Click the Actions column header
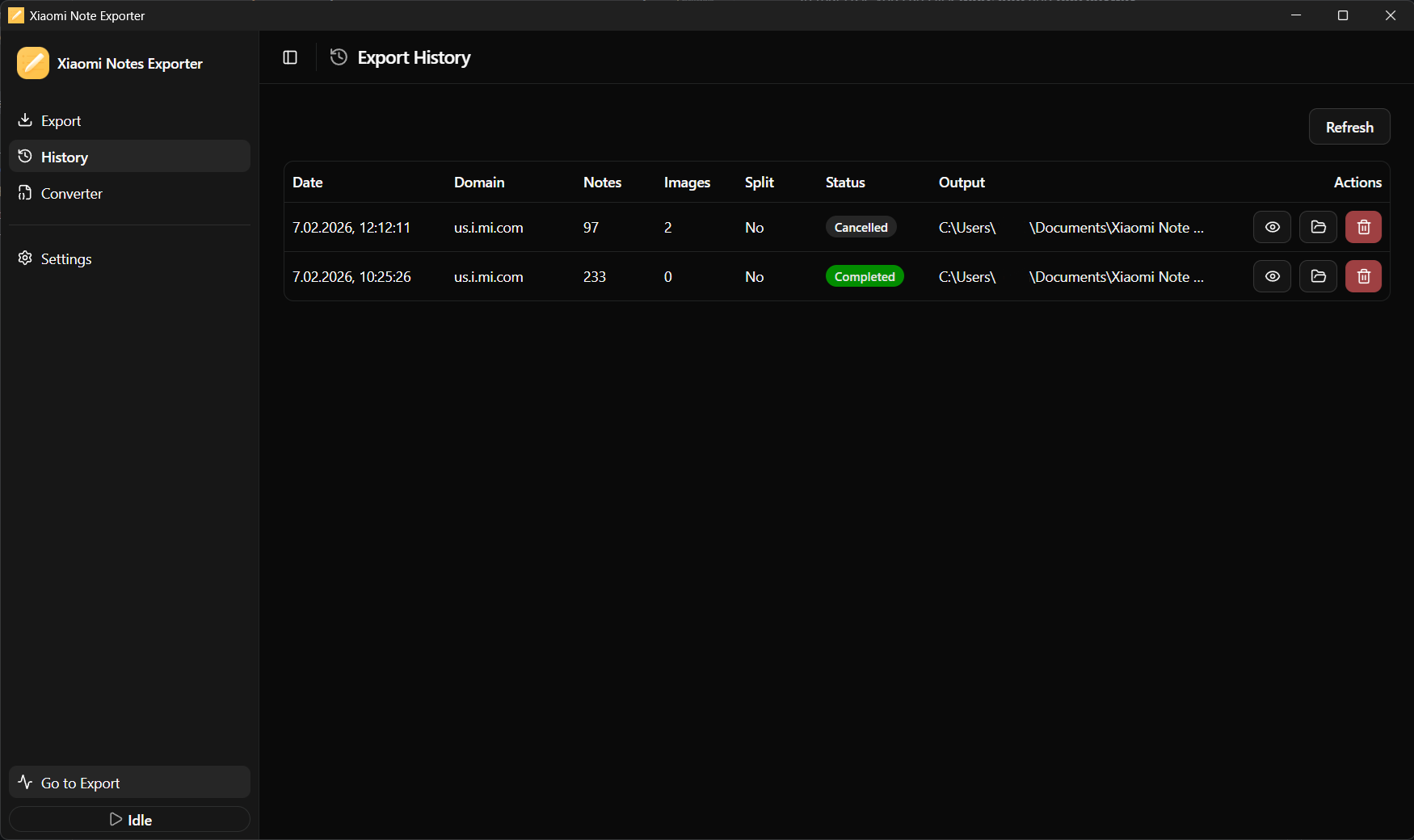 click(1357, 183)
